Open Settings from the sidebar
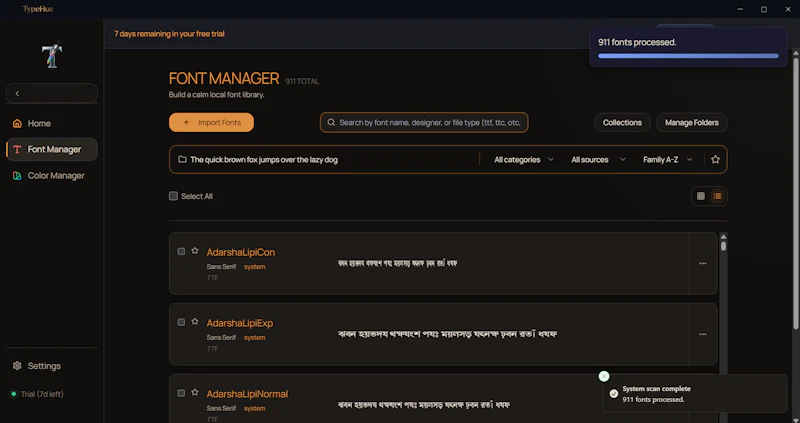 52,366
